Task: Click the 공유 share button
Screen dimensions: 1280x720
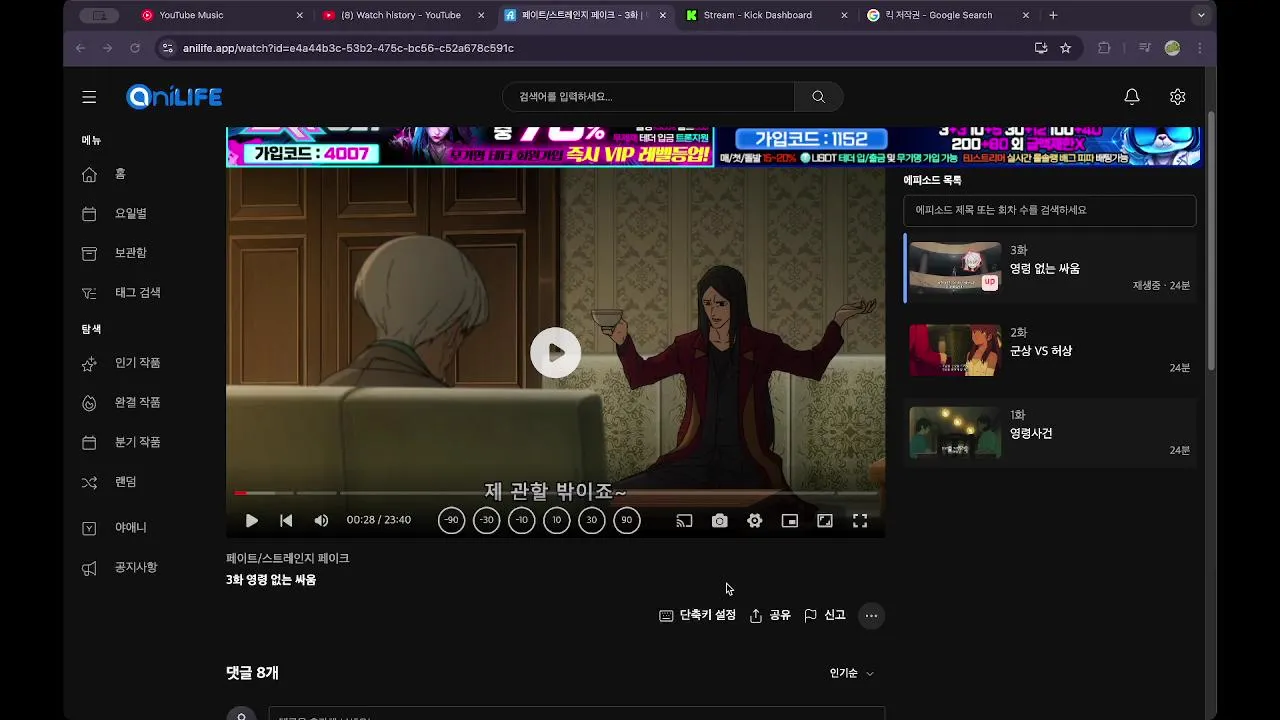Action: click(x=770, y=616)
